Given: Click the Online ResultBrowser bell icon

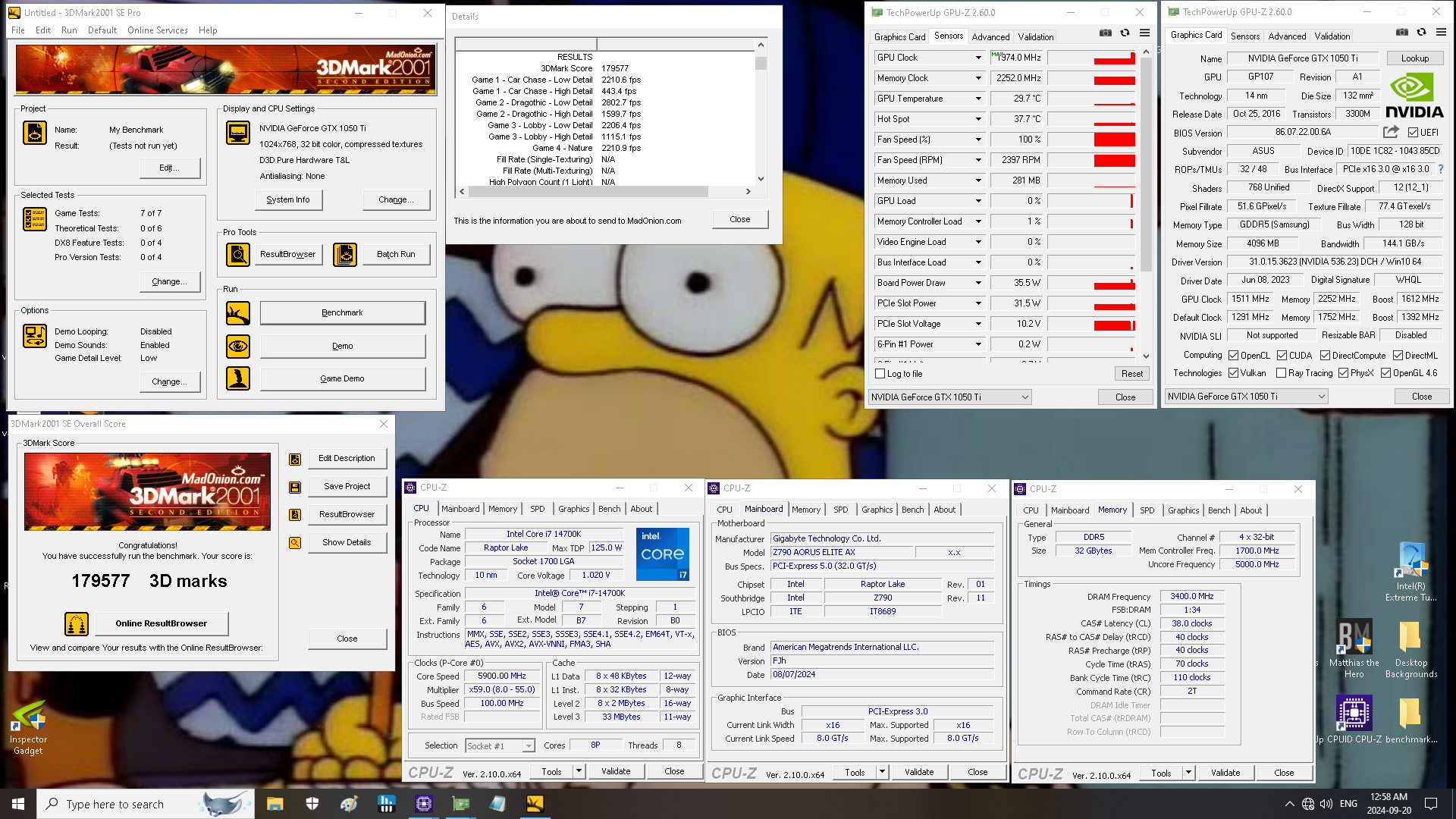Looking at the screenshot, I should [77, 623].
